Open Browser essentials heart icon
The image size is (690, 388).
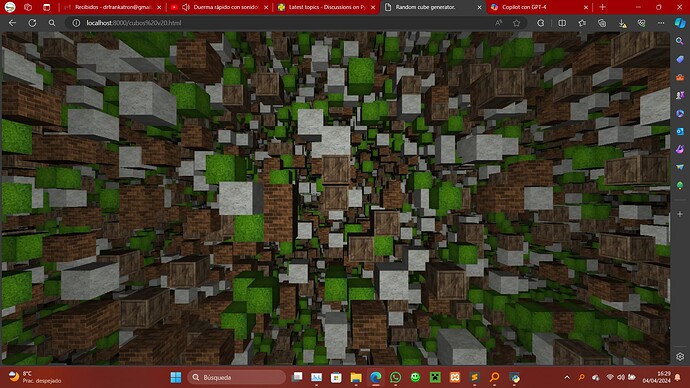pyautogui.click(x=642, y=23)
